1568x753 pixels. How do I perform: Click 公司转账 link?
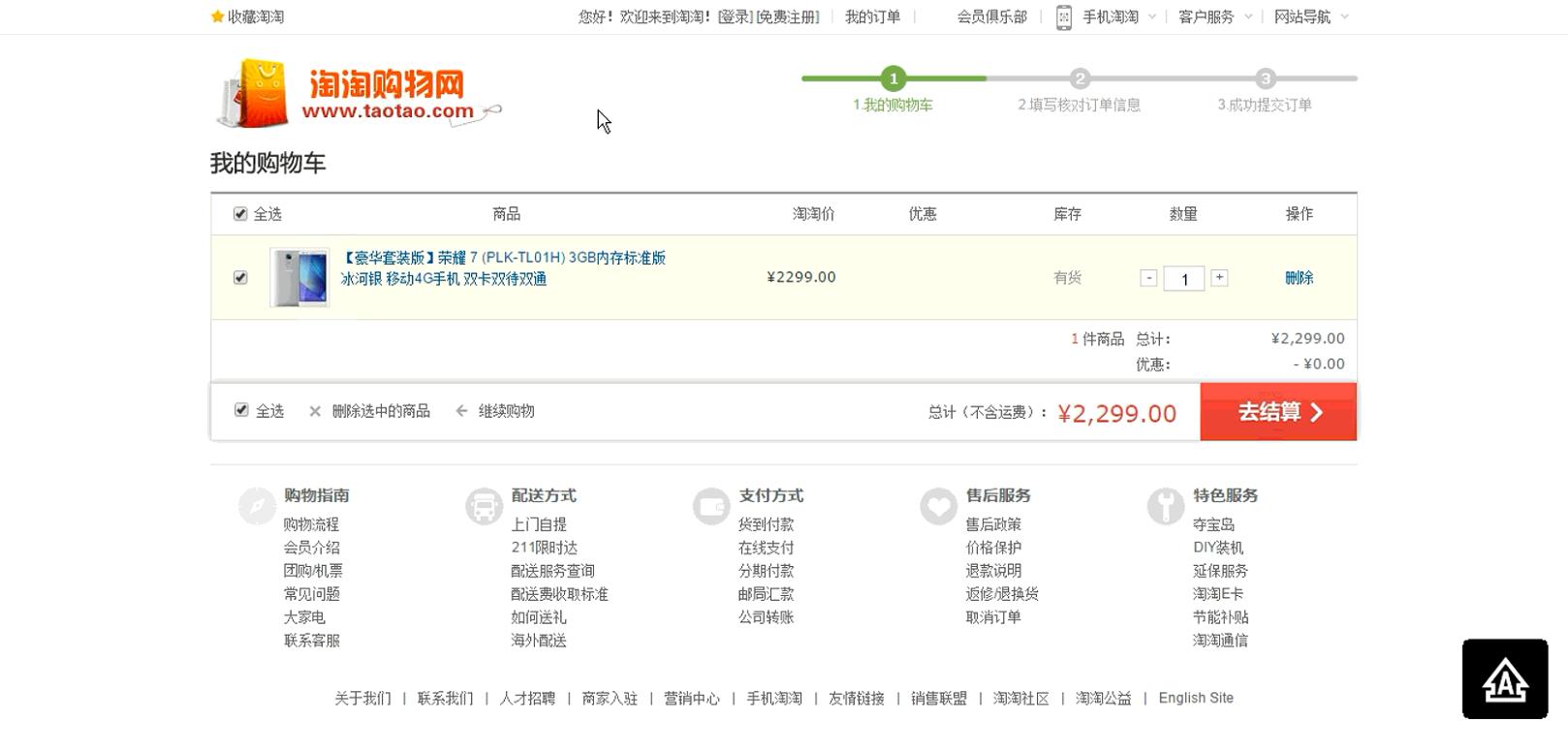(x=766, y=617)
